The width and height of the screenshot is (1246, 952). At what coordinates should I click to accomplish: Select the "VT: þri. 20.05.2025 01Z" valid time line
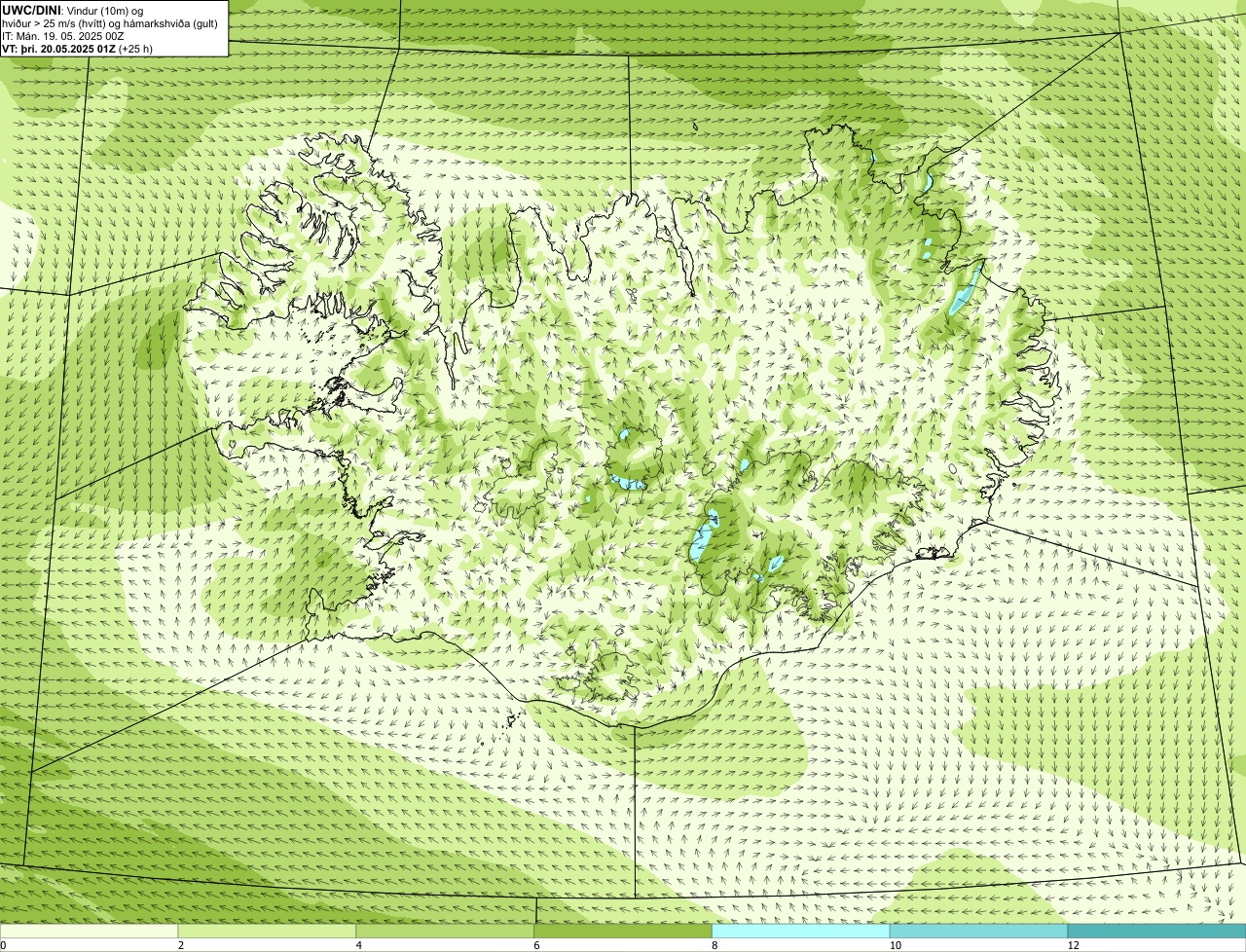58,48
